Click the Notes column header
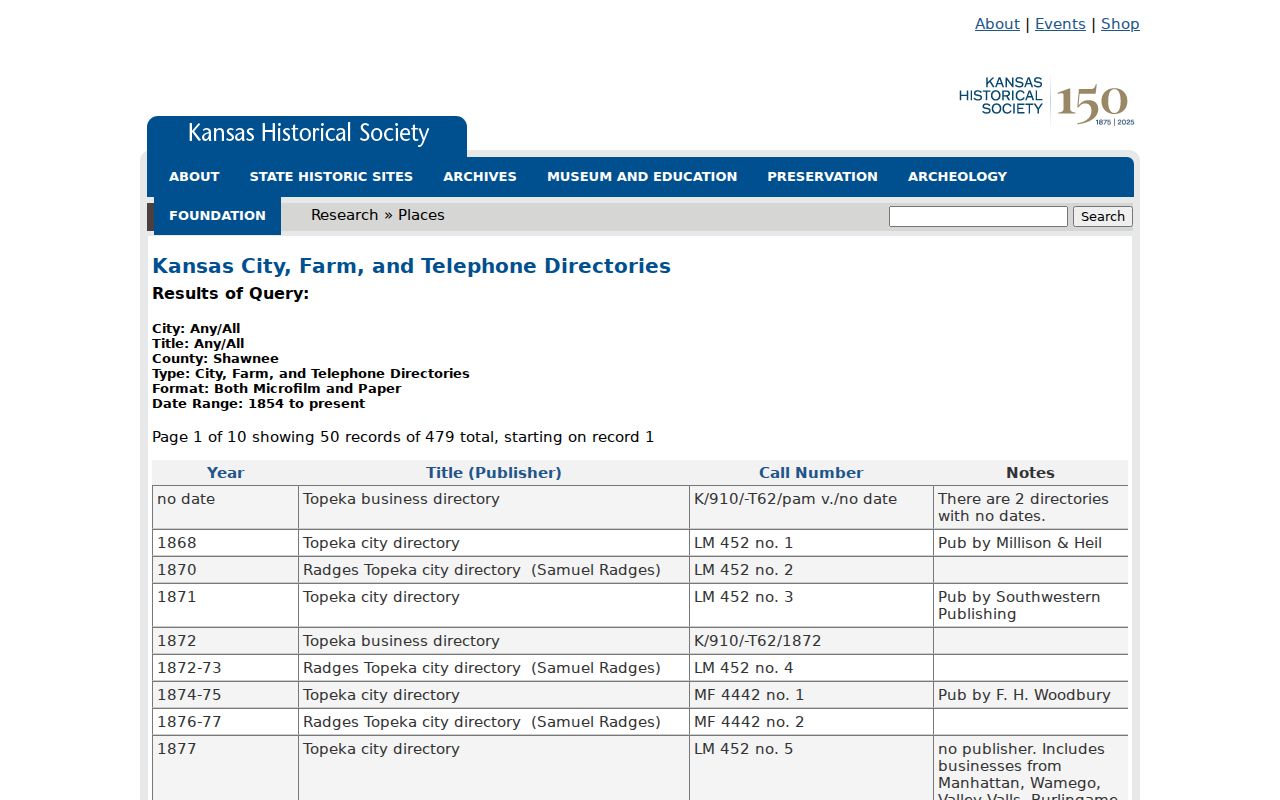Screen dimensions: 1280x800 pos(1030,473)
